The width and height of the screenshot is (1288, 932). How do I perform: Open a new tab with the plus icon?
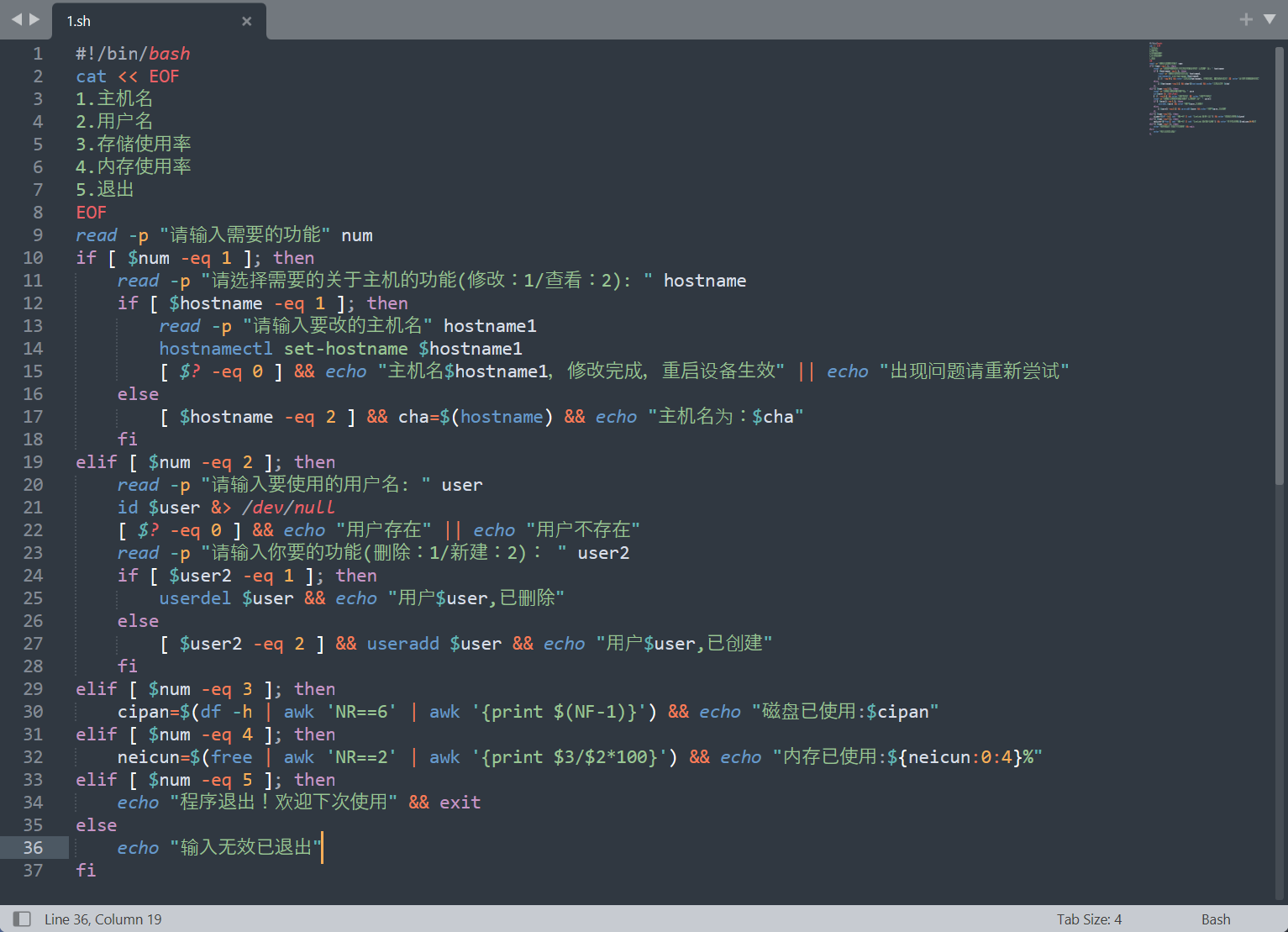click(1245, 18)
